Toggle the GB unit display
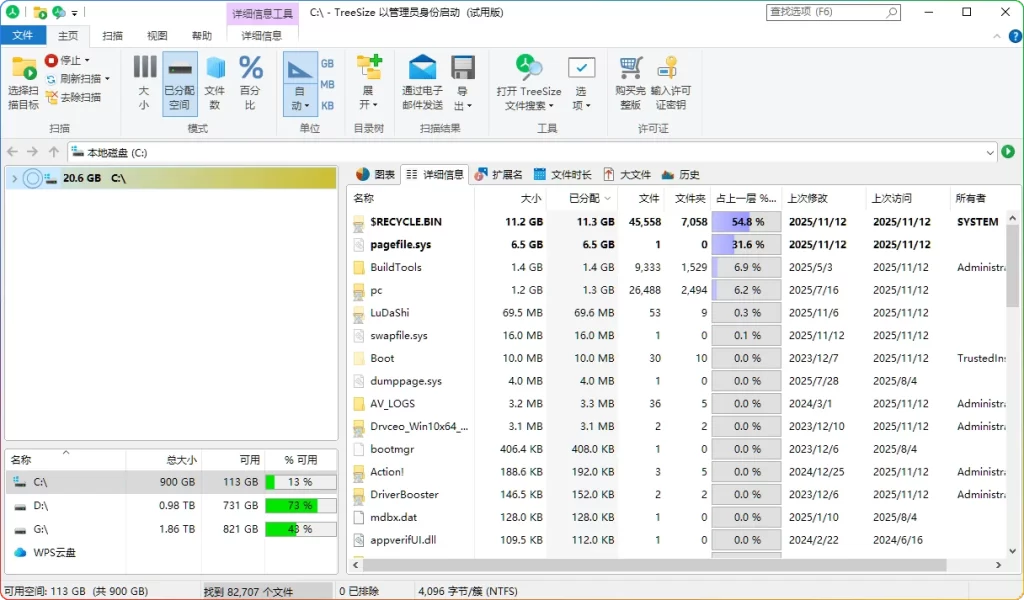Image resolution: width=1024 pixels, height=600 pixels. (x=325, y=62)
